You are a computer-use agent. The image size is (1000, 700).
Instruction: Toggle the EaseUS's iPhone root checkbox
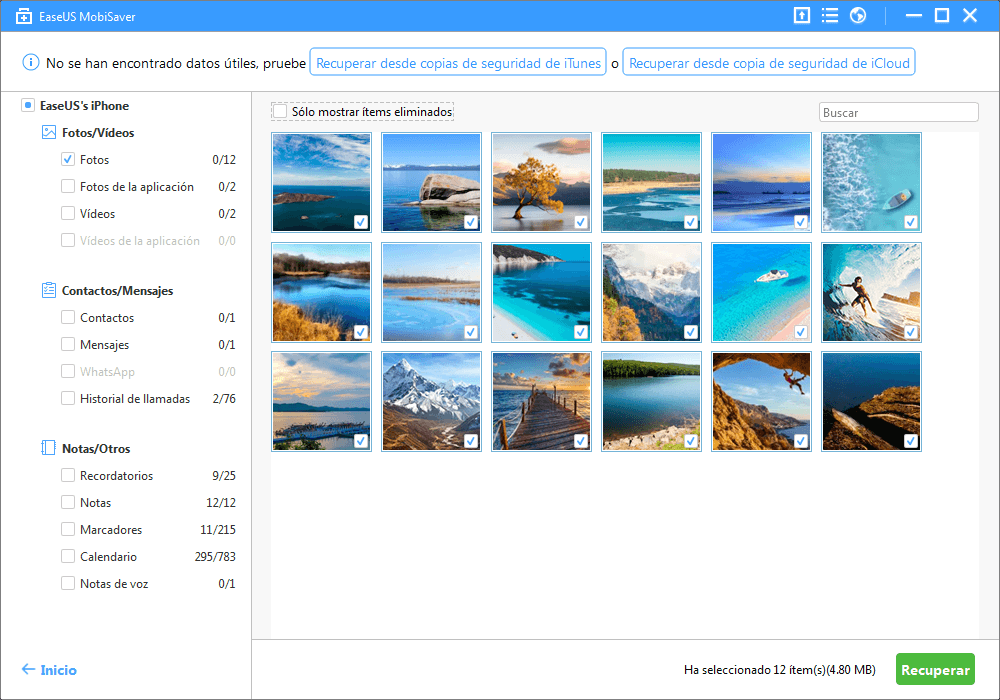(x=28, y=105)
